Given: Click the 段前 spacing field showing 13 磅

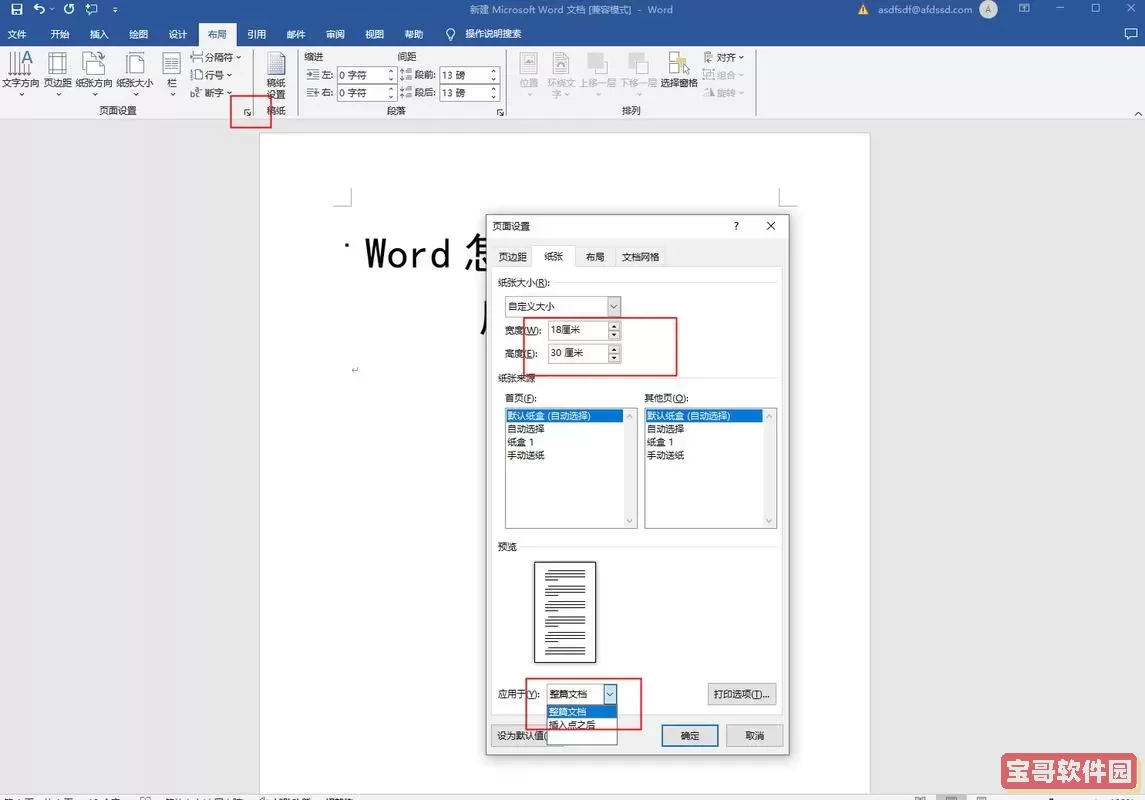Looking at the screenshot, I should pyautogui.click(x=464, y=75).
